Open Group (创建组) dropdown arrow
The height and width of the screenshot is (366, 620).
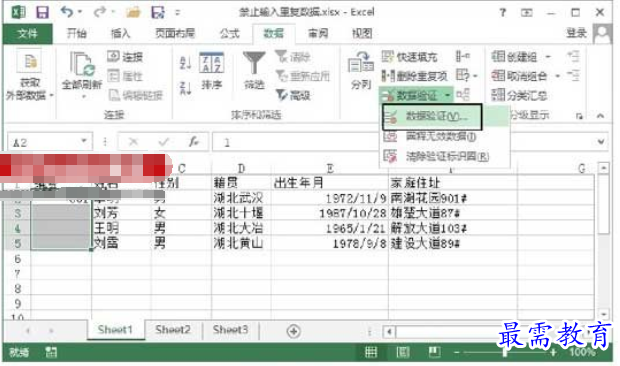548,57
